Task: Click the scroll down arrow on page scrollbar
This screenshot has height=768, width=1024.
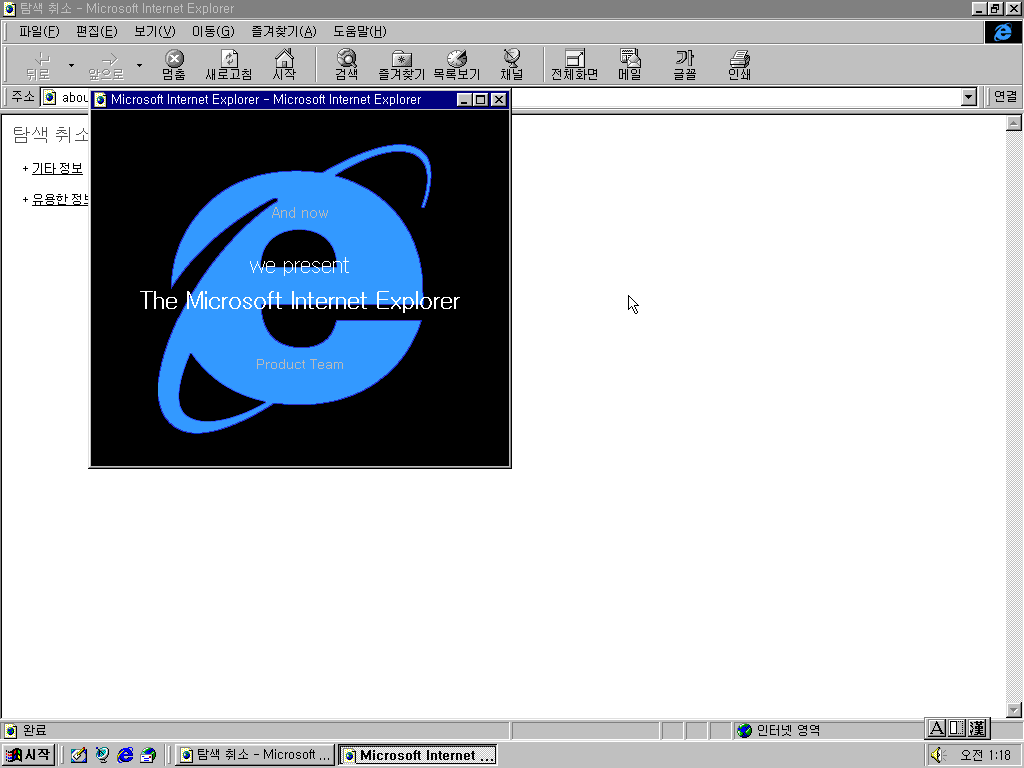Action: pos(1014,709)
